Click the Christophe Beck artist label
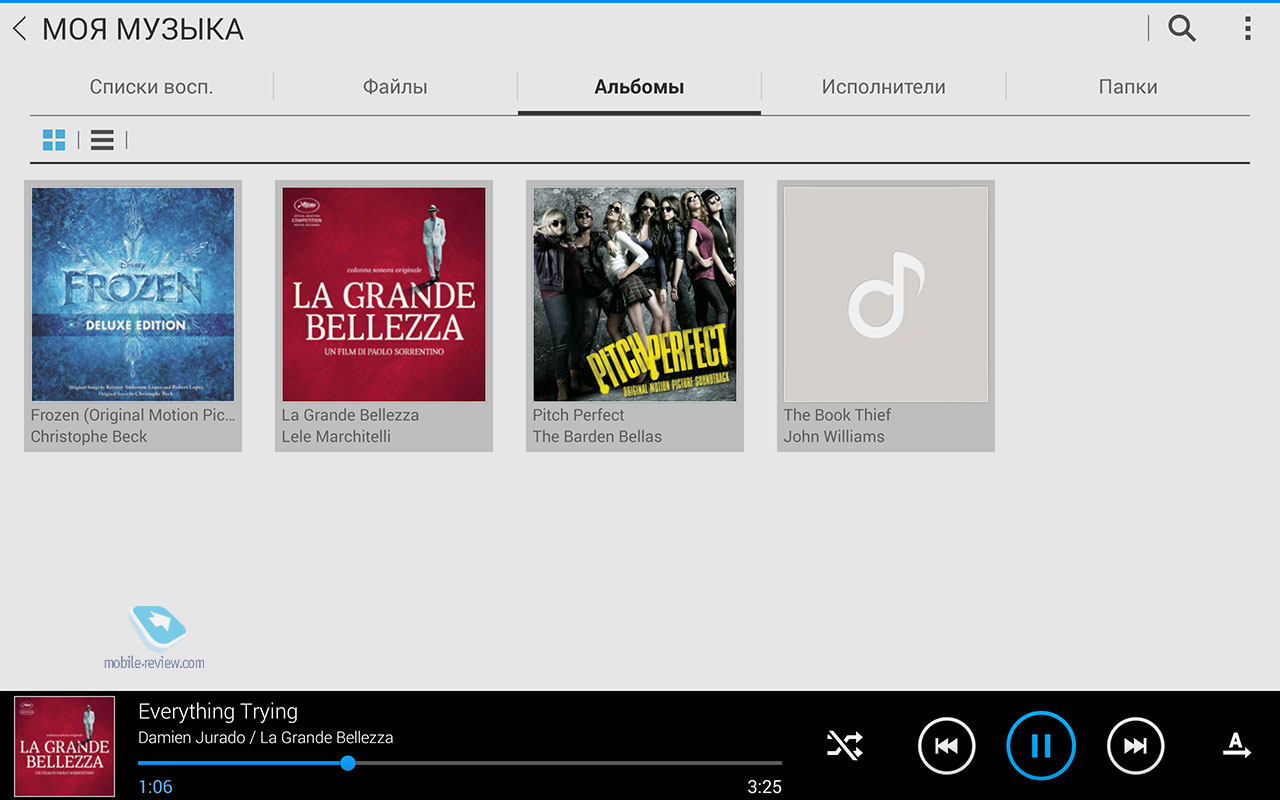1280x800 pixels. (x=89, y=437)
